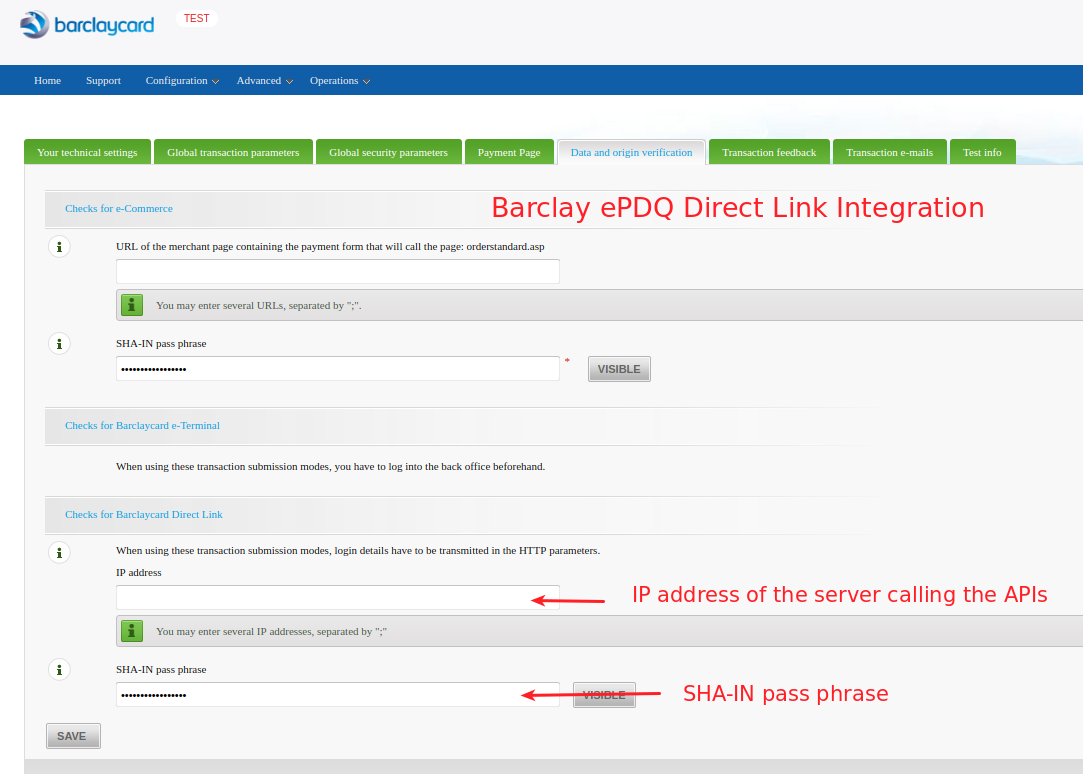Go to Home in navigation bar
The width and height of the screenshot is (1083, 774).
47,81
